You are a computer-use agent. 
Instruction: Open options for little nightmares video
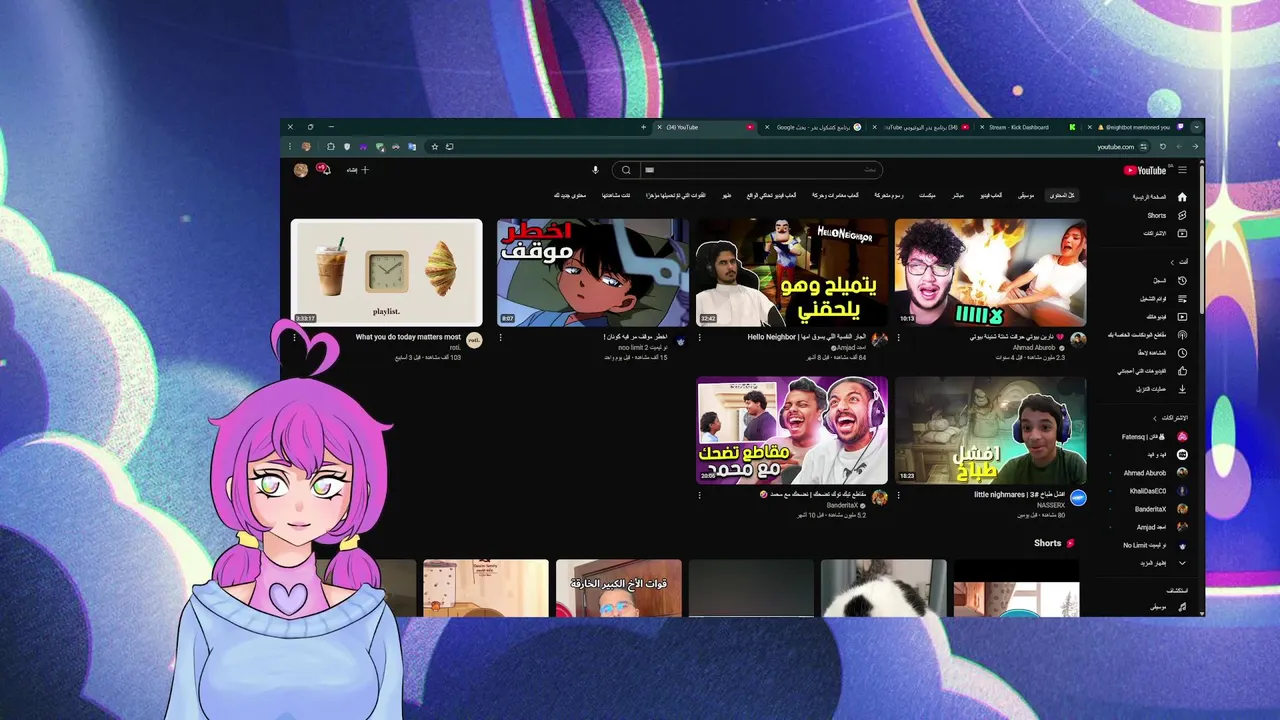pyautogui.click(x=898, y=495)
